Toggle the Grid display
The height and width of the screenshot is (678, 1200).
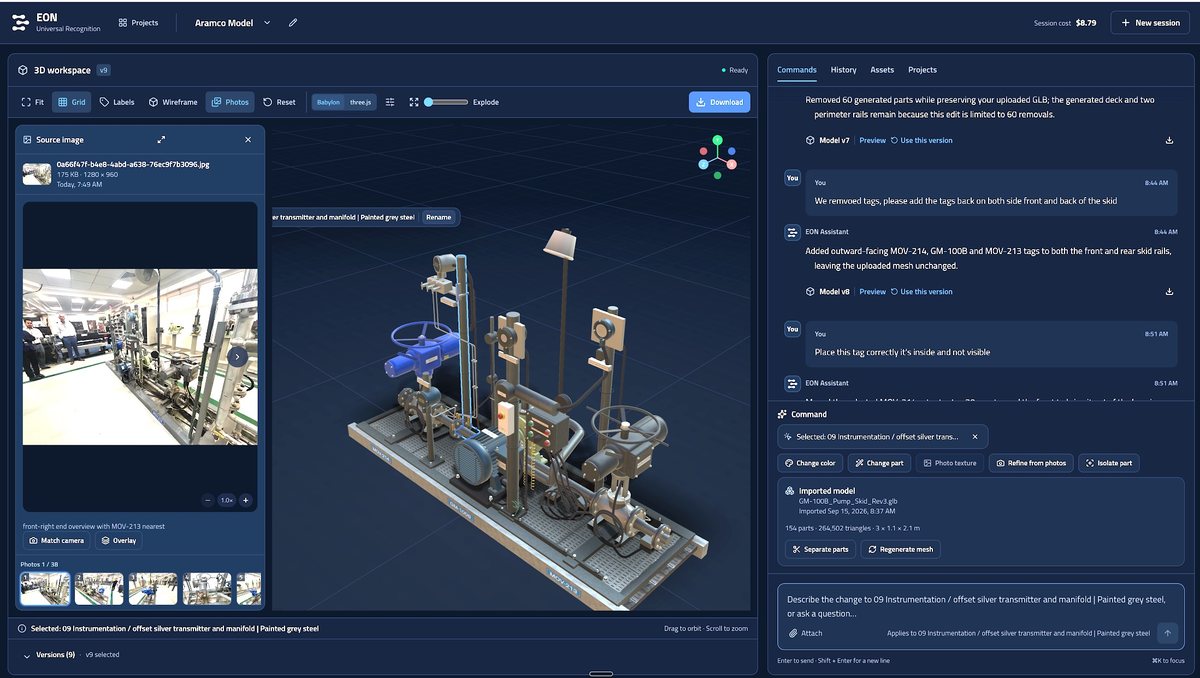pyautogui.click(x=71, y=102)
